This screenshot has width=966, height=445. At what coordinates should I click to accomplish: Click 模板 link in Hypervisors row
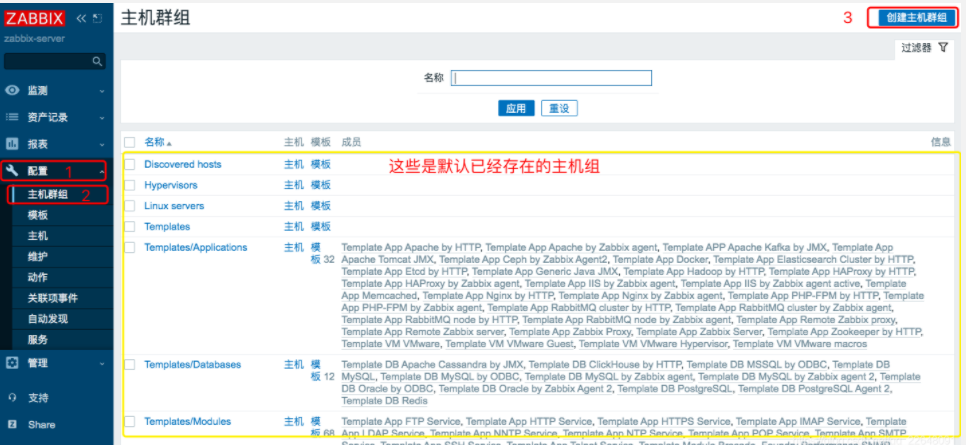click(x=321, y=185)
